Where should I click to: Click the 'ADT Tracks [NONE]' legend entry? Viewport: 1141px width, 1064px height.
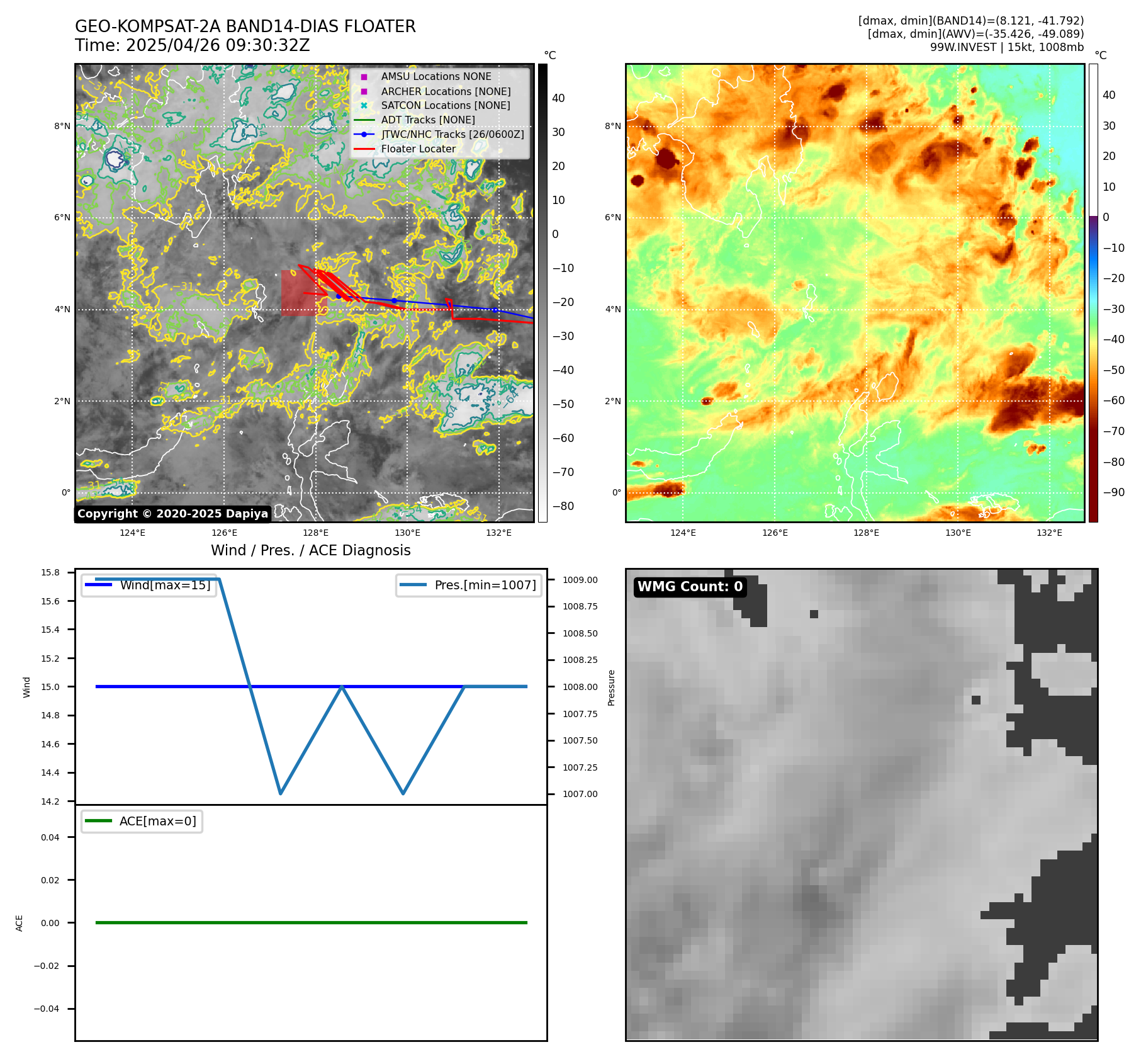coord(428,120)
